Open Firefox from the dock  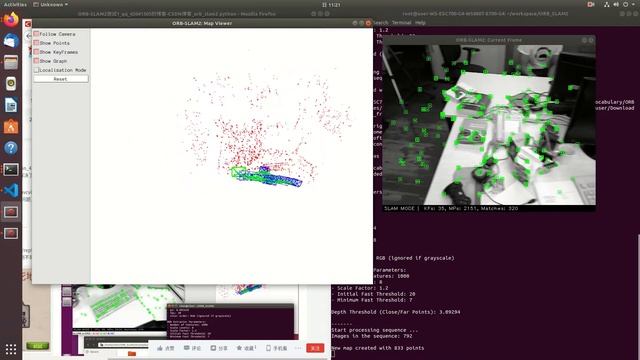[11, 19]
